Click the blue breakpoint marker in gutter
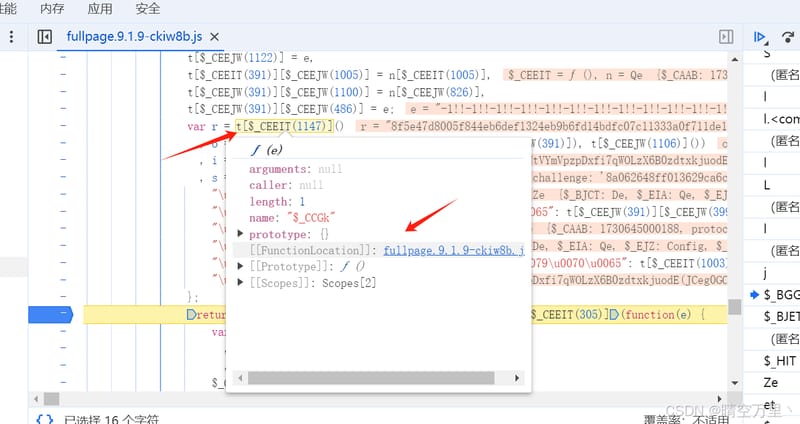 (x=51, y=315)
